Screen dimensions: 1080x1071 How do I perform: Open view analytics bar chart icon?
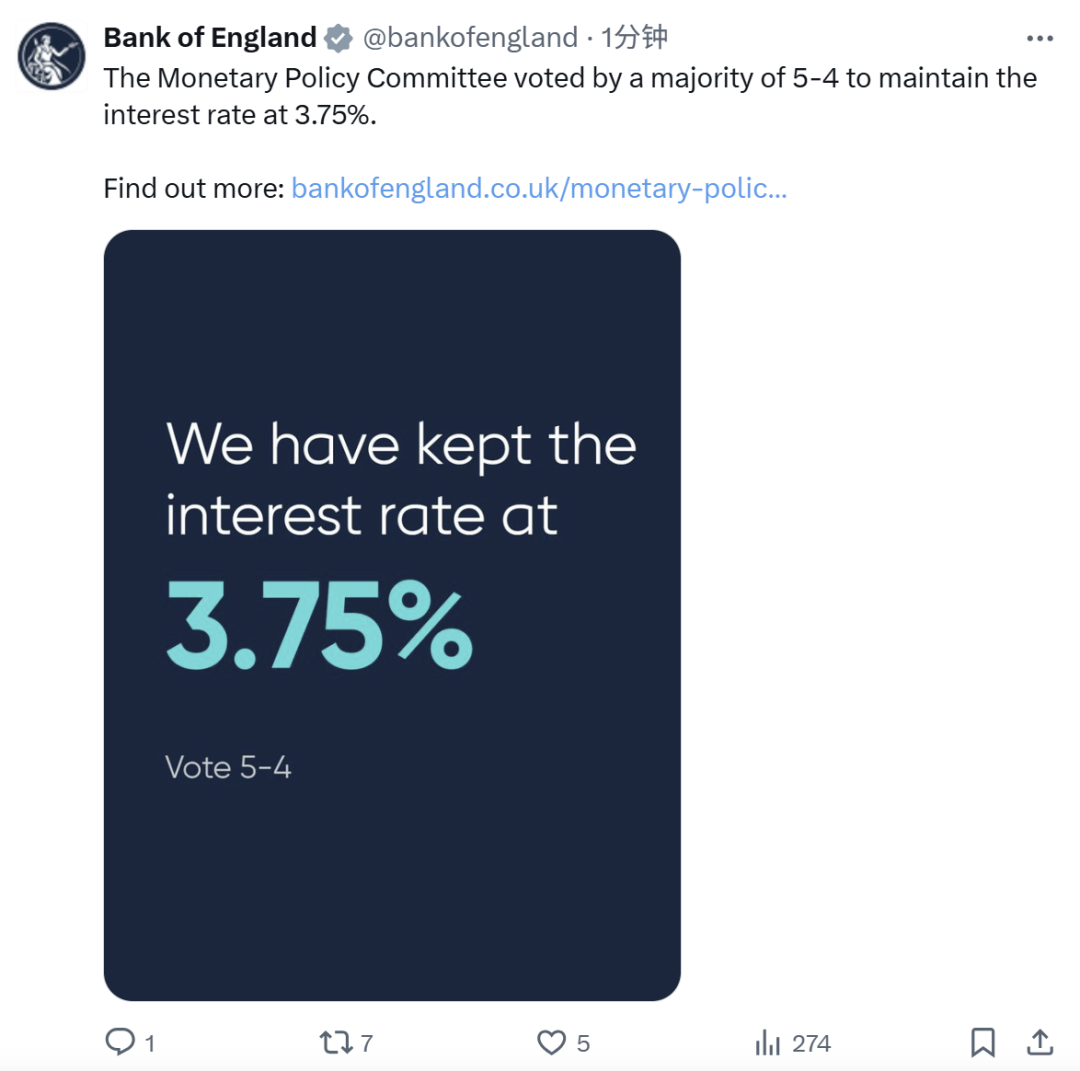(x=768, y=1042)
